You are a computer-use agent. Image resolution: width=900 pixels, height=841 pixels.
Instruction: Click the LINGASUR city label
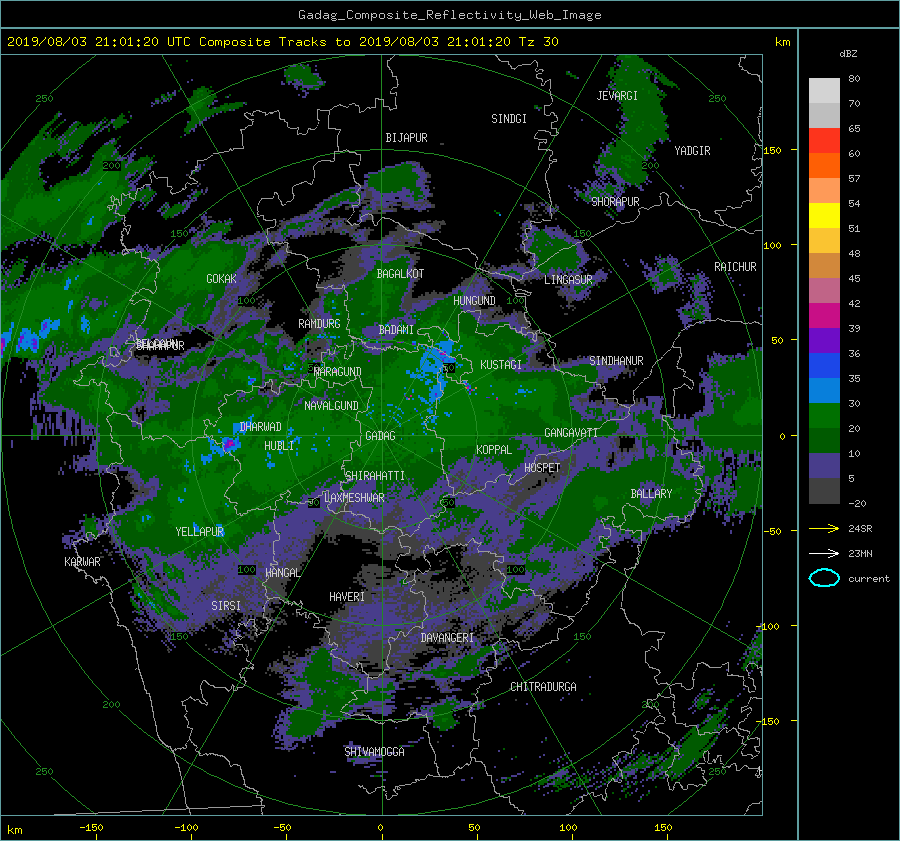point(568,280)
